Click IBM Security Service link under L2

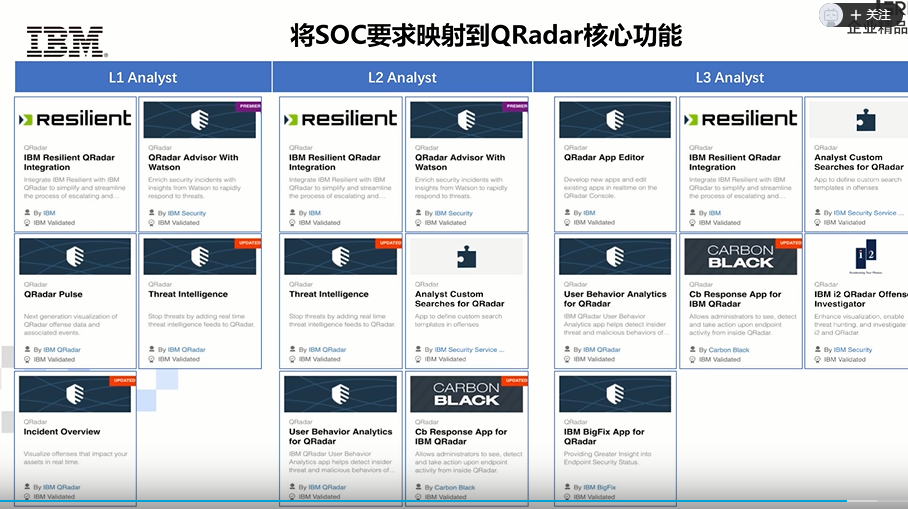(469, 350)
